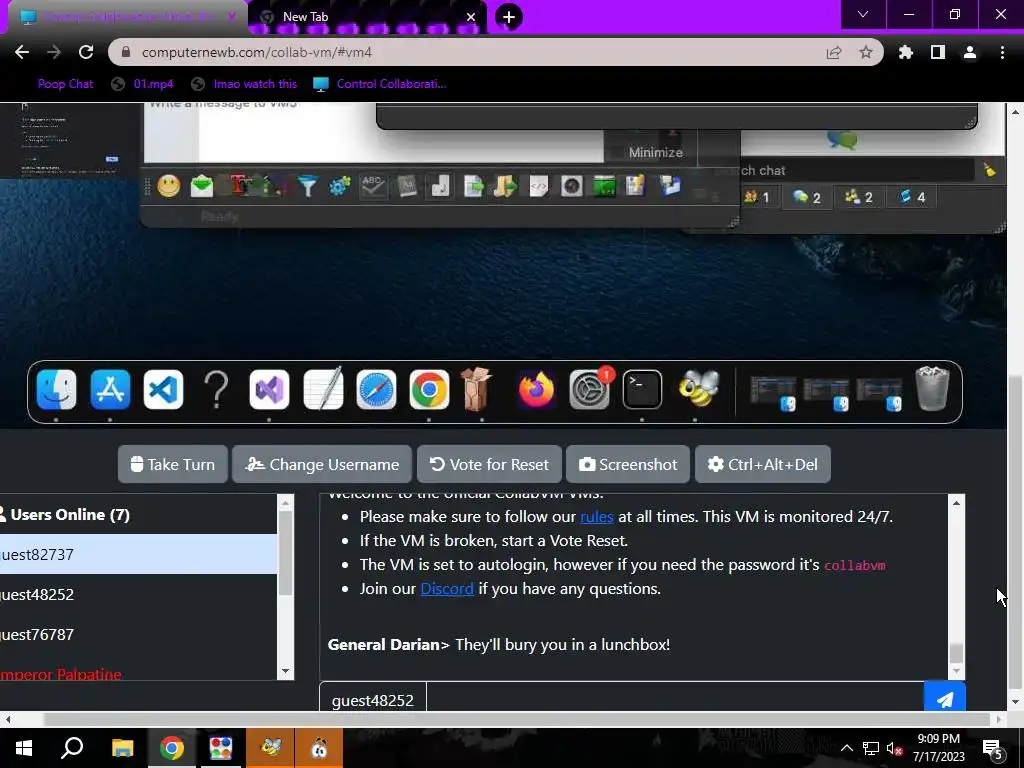The width and height of the screenshot is (1024, 768).
Task: Switch to the chat tab showing 4
Action: tap(912, 197)
